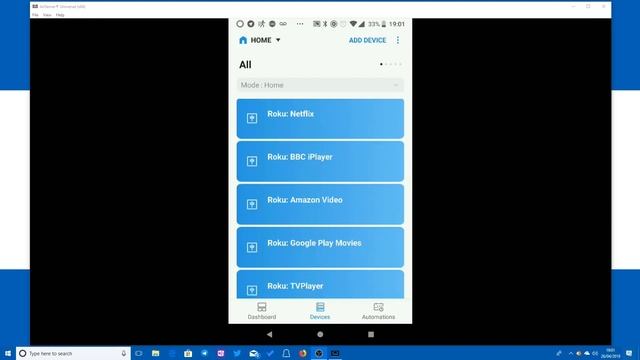The width and height of the screenshot is (640, 360).
Task: Expand the HOME location dropdown arrow
Action: (278, 40)
